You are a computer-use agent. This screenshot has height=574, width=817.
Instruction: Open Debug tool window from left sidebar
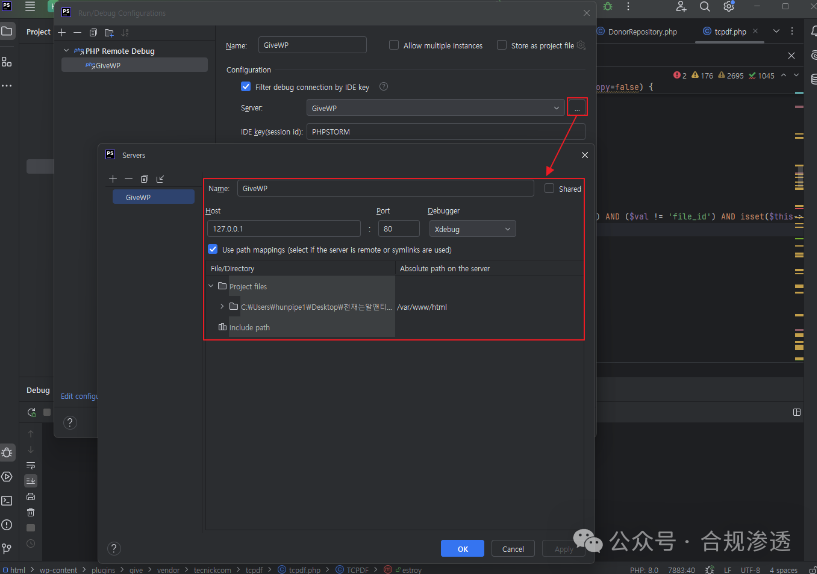coord(7,452)
